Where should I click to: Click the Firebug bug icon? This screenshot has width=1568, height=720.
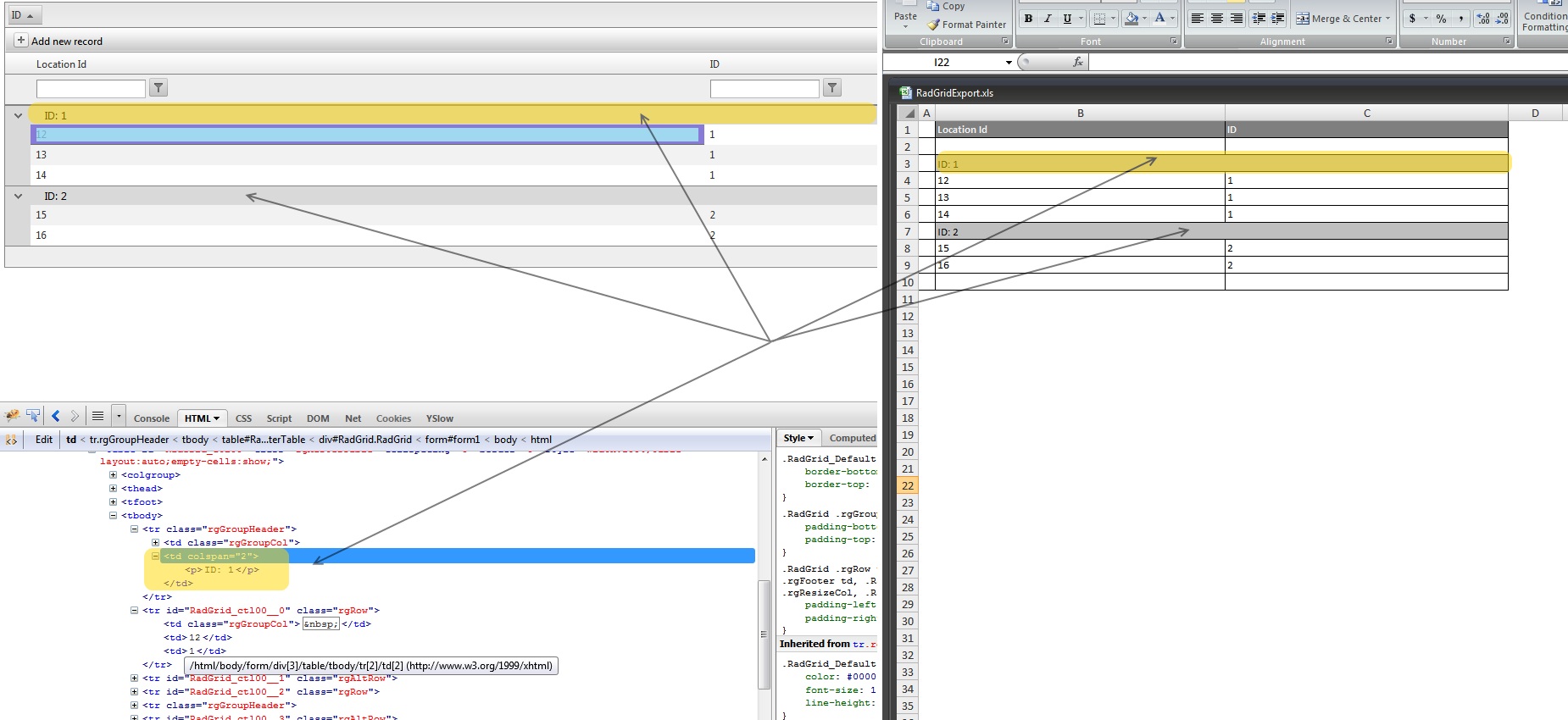pyautogui.click(x=12, y=416)
